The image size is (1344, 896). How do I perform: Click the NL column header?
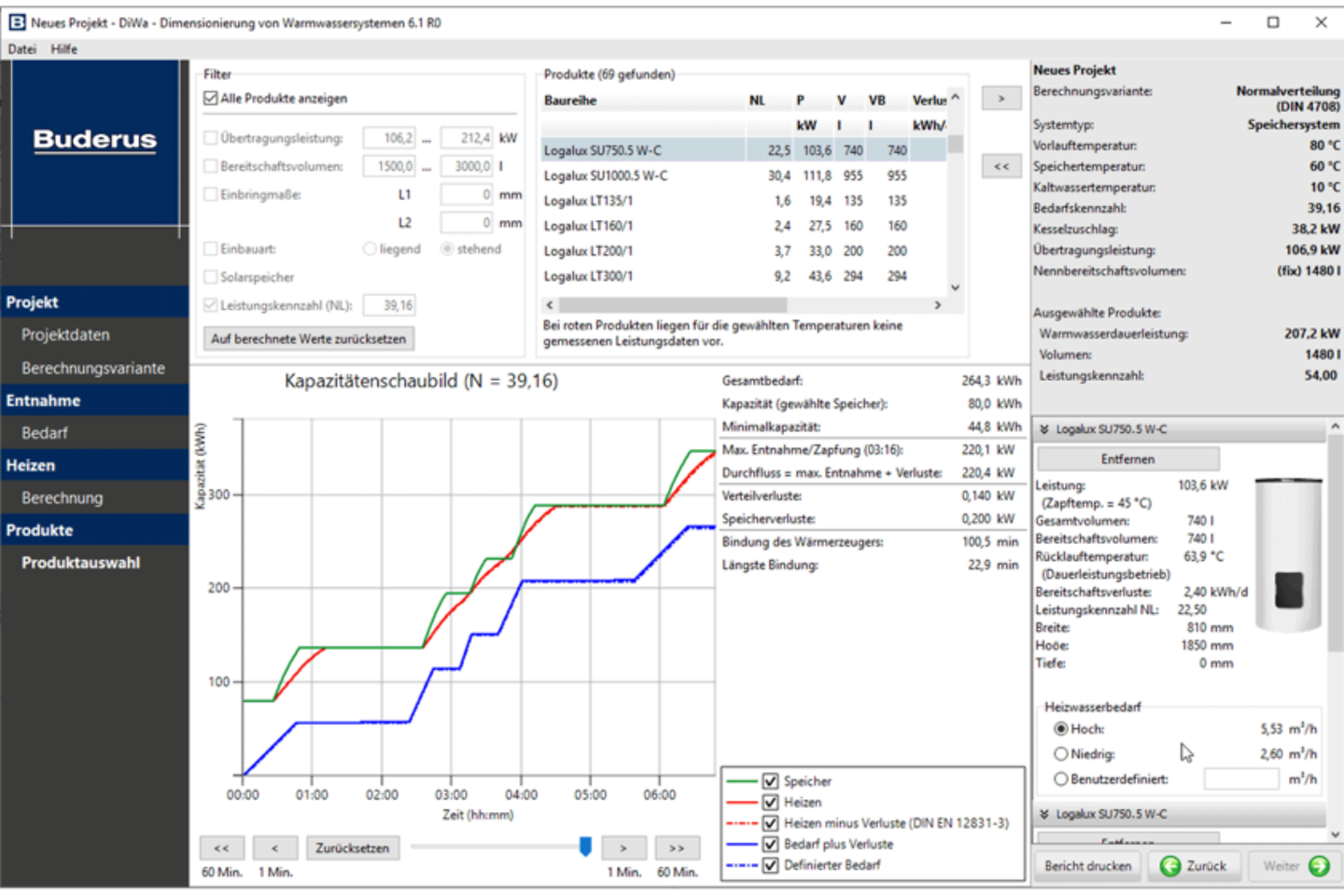point(757,101)
